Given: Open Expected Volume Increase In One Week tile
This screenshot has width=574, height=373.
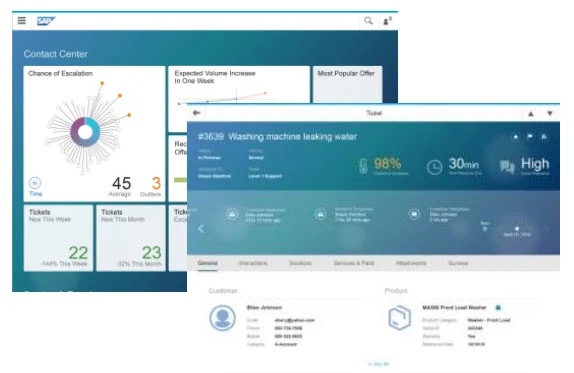Looking at the screenshot, I should click(239, 85).
